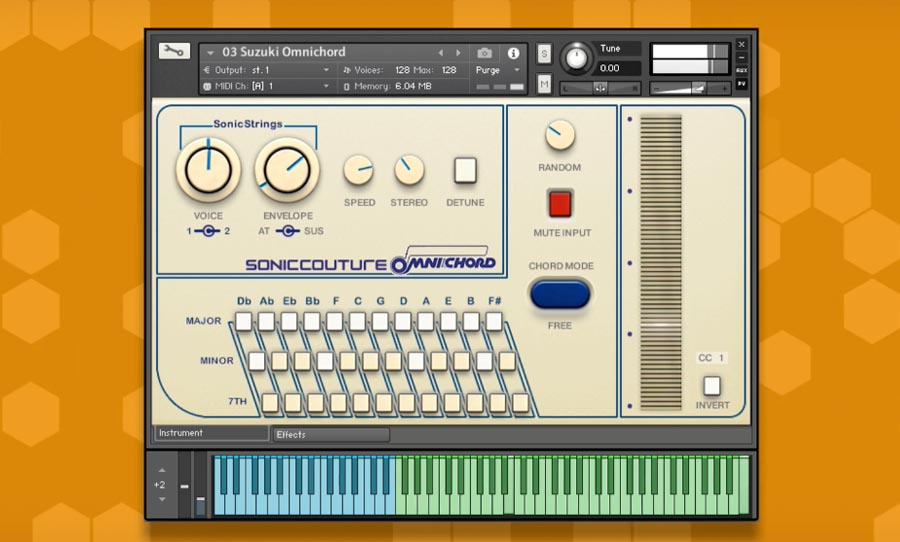
Task: Toggle the red MUTE INPUT button
Action: (x=560, y=204)
